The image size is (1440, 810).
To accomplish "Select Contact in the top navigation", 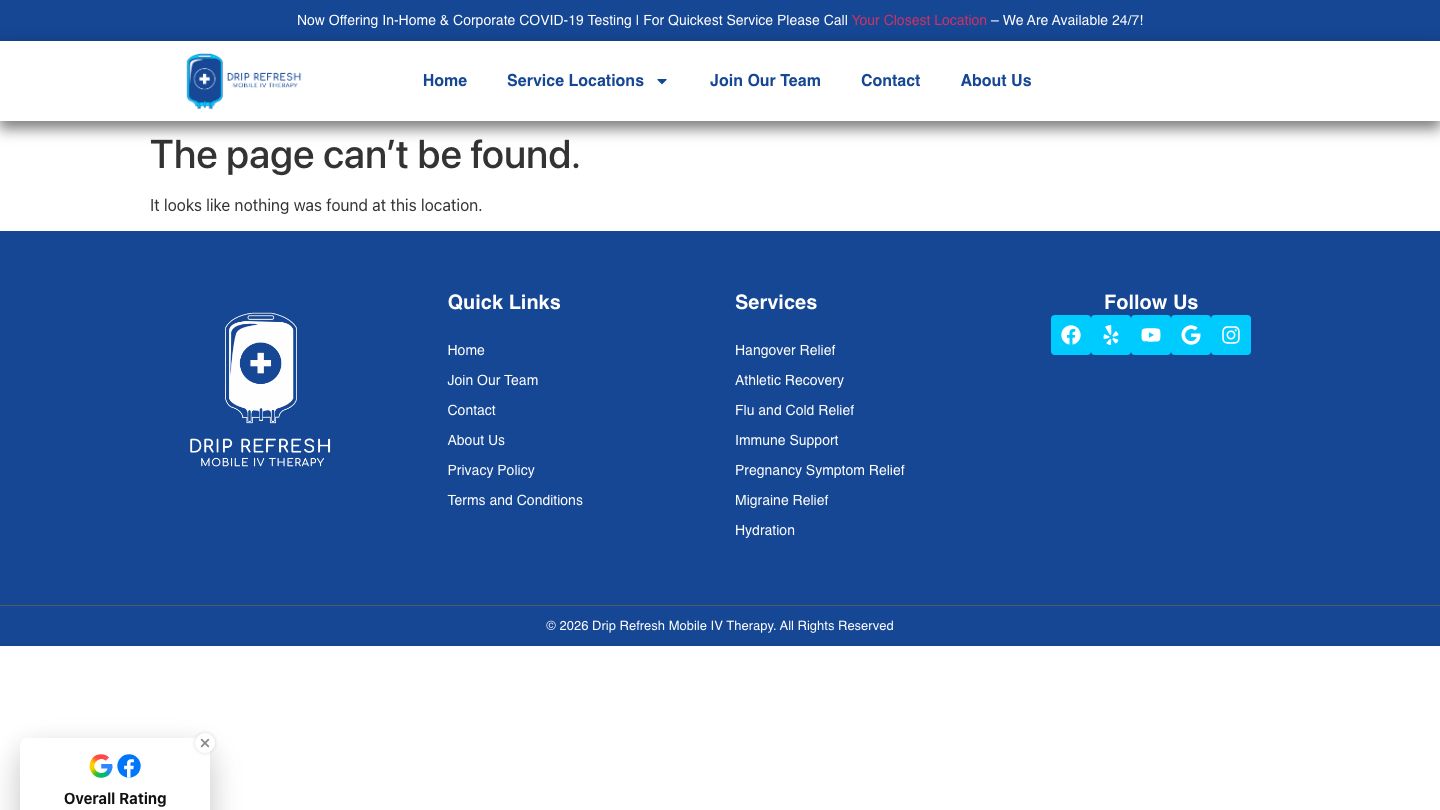I will point(890,81).
